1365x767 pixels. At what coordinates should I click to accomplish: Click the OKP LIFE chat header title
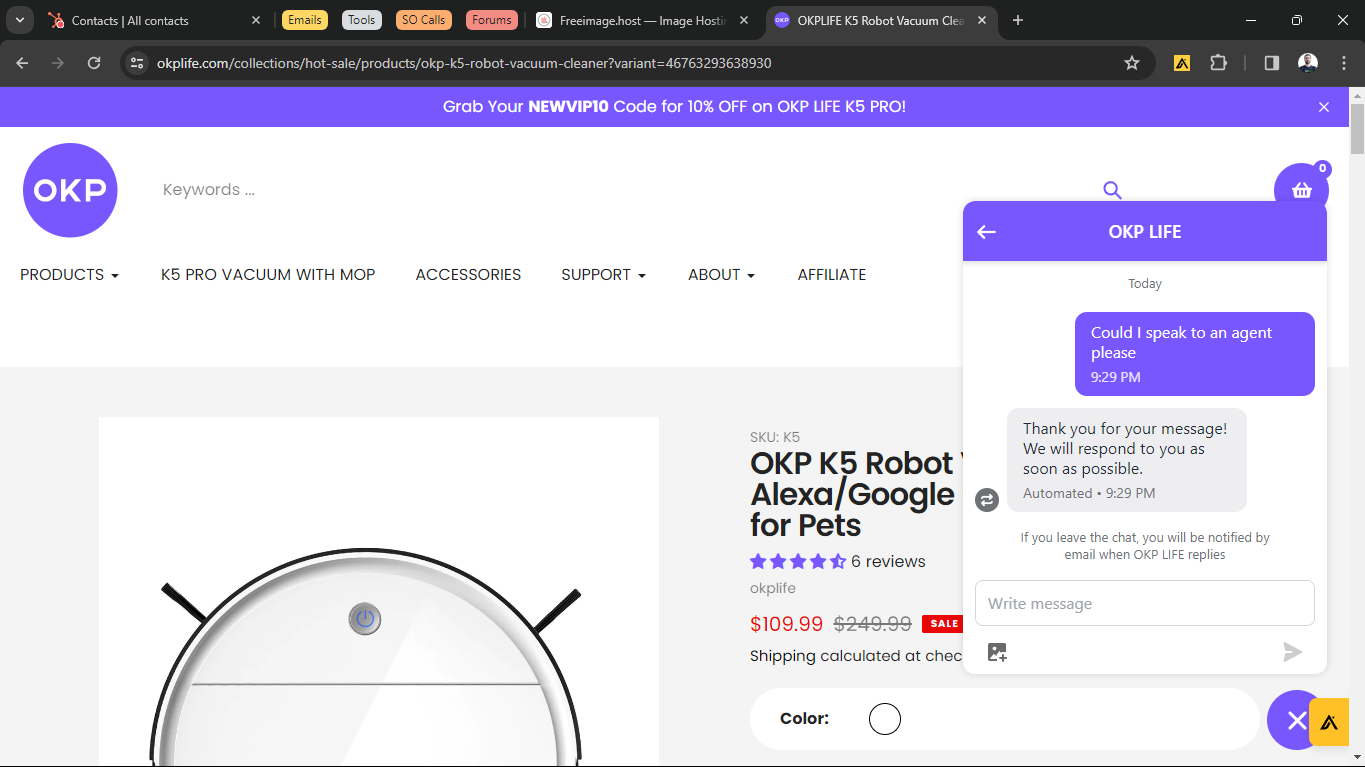[x=1145, y=232]
